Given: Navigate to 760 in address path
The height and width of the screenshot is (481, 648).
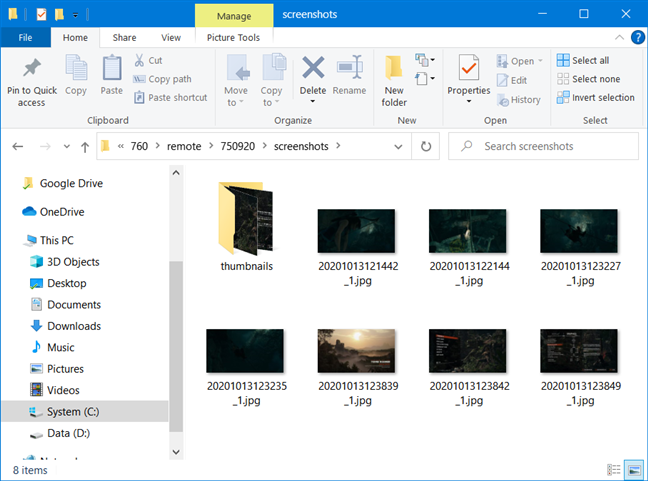Looking at the screenshot, I should coord(139,146).
